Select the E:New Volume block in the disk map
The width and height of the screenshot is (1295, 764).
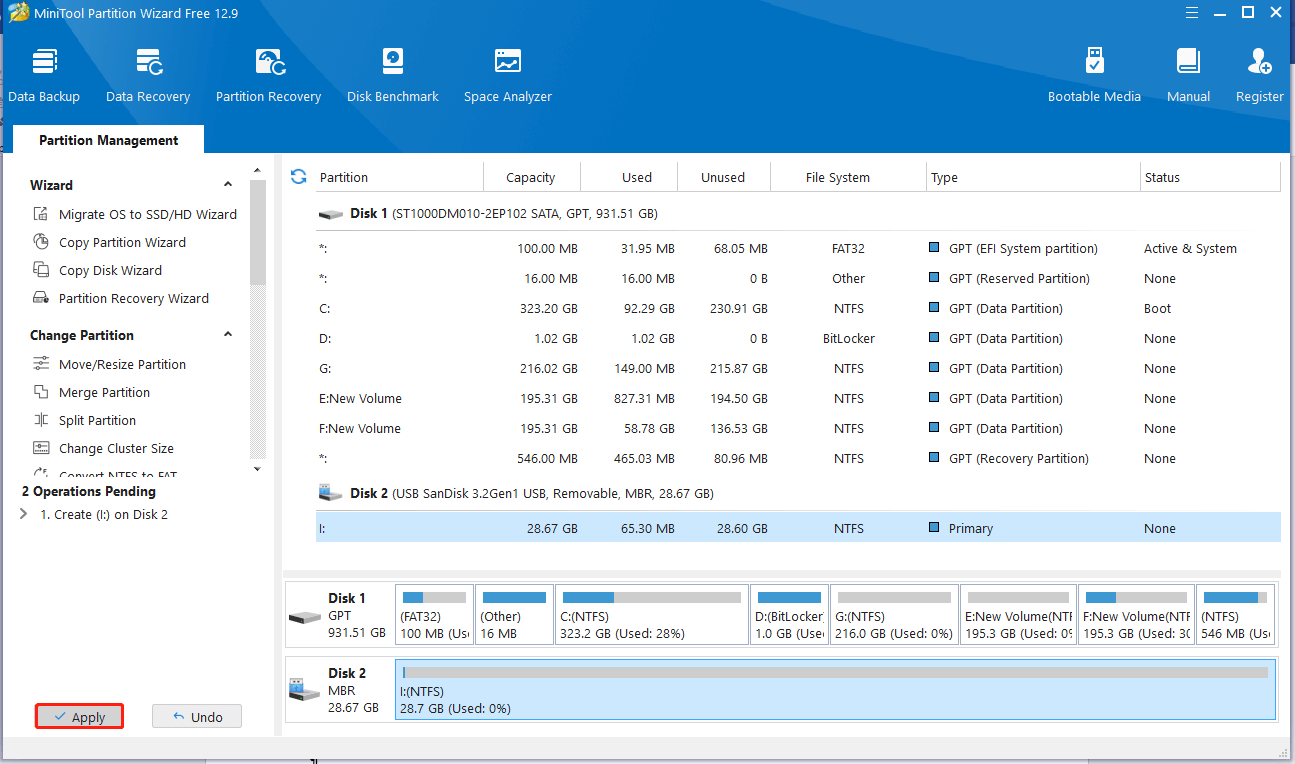(x=1018, y=614)
